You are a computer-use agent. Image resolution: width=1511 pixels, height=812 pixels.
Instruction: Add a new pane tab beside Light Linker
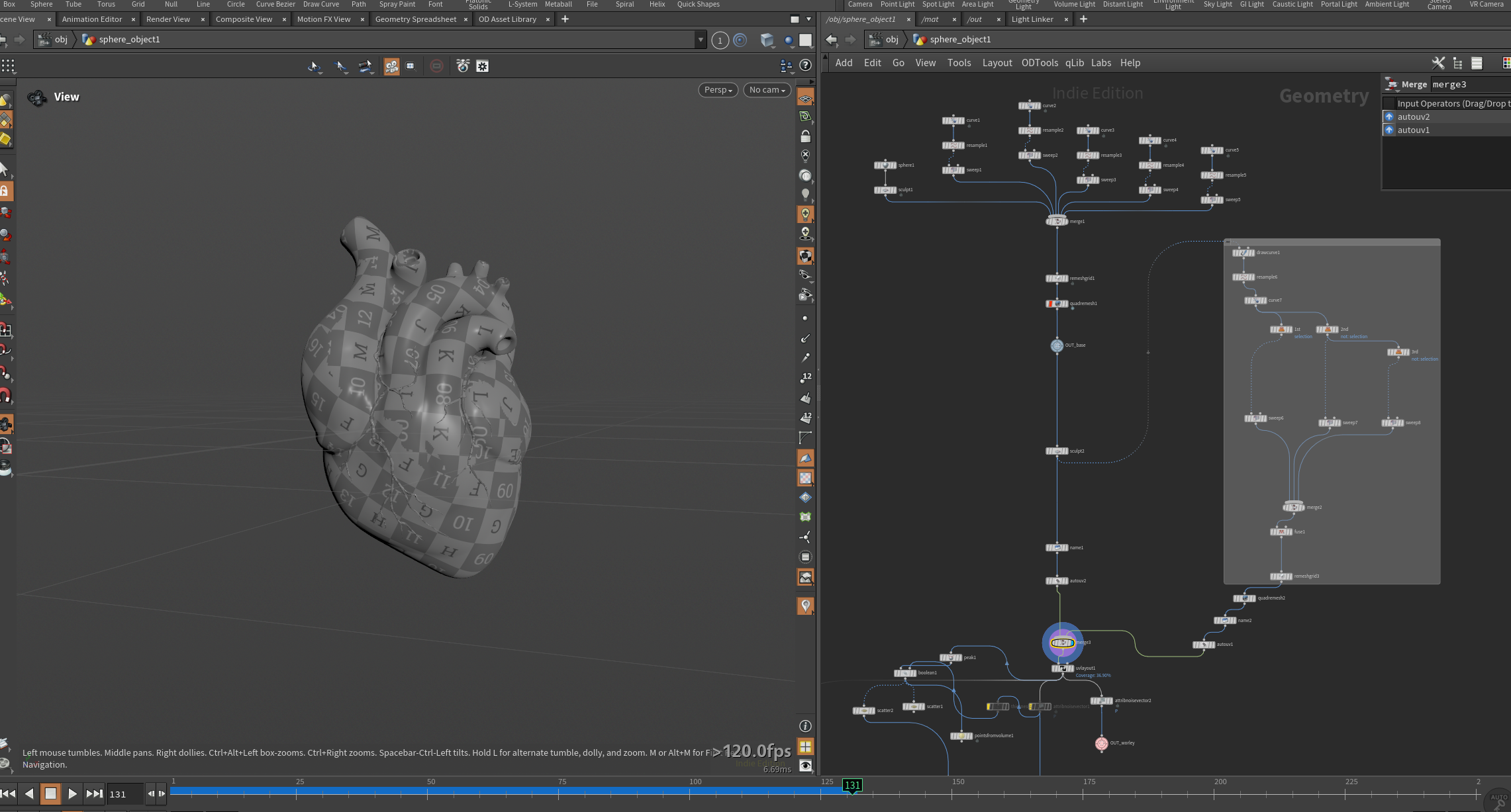click(1083, 19)
